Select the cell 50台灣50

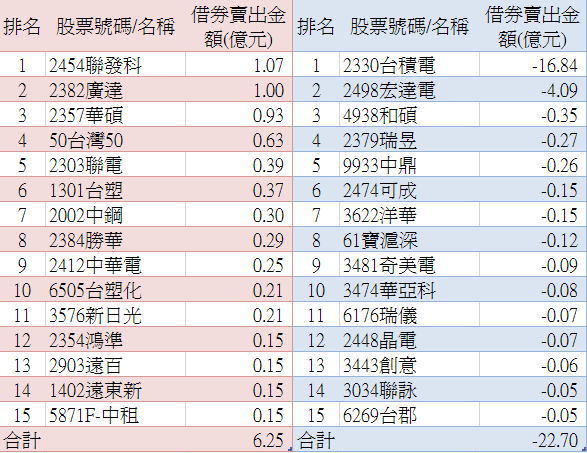(x=115, y=140)
